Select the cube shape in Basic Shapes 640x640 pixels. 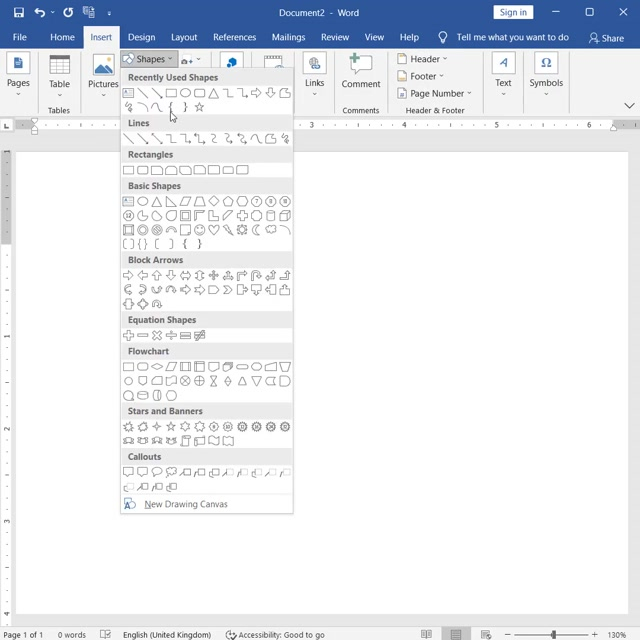tap(286, 216)
